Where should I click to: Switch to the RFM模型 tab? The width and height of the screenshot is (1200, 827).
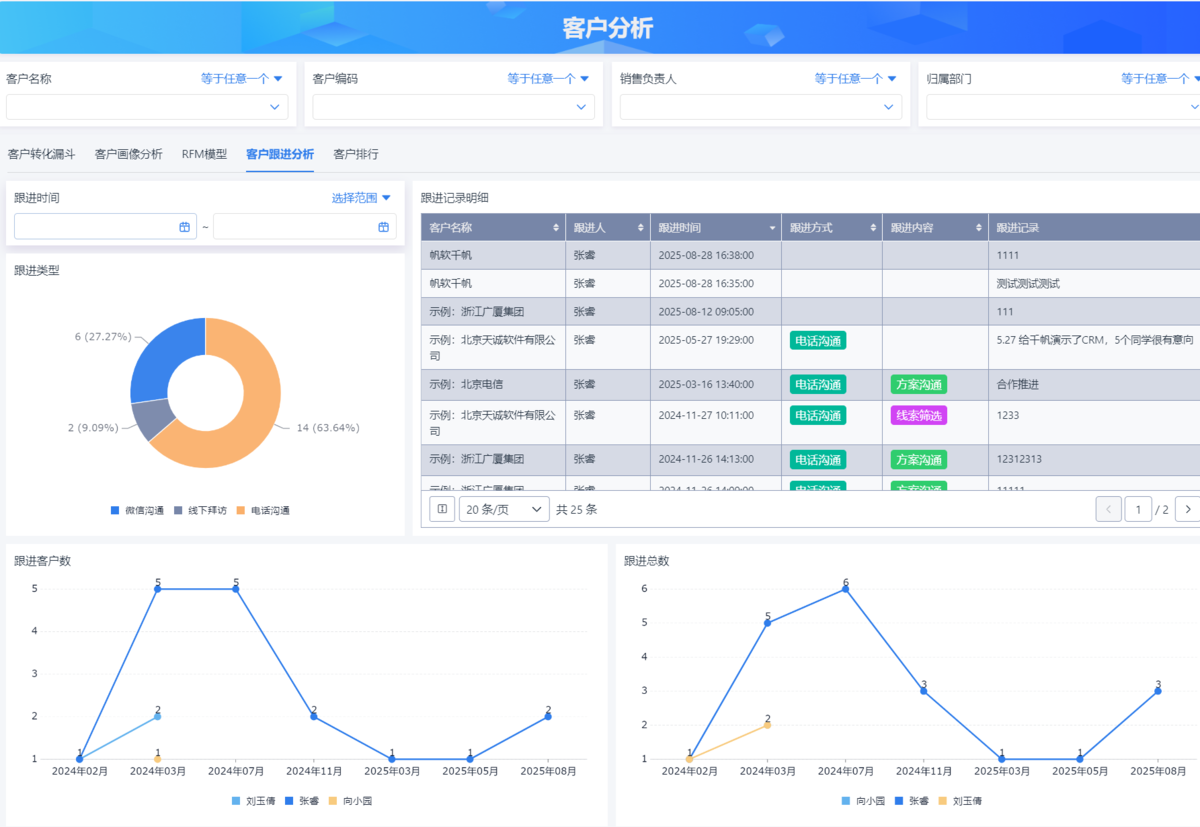pos(204,154)
